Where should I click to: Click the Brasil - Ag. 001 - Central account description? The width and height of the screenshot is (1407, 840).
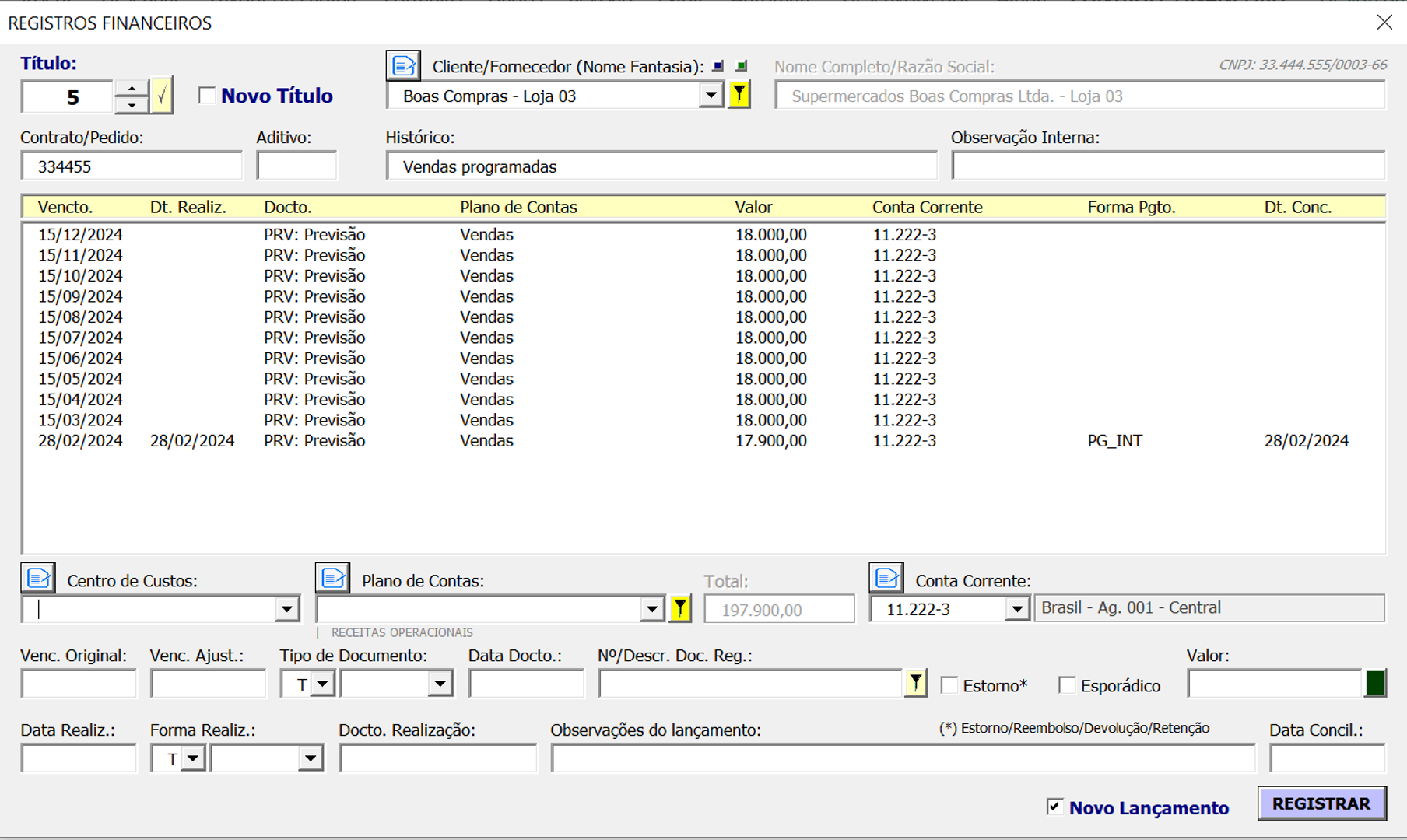[x=1209, y=608]
